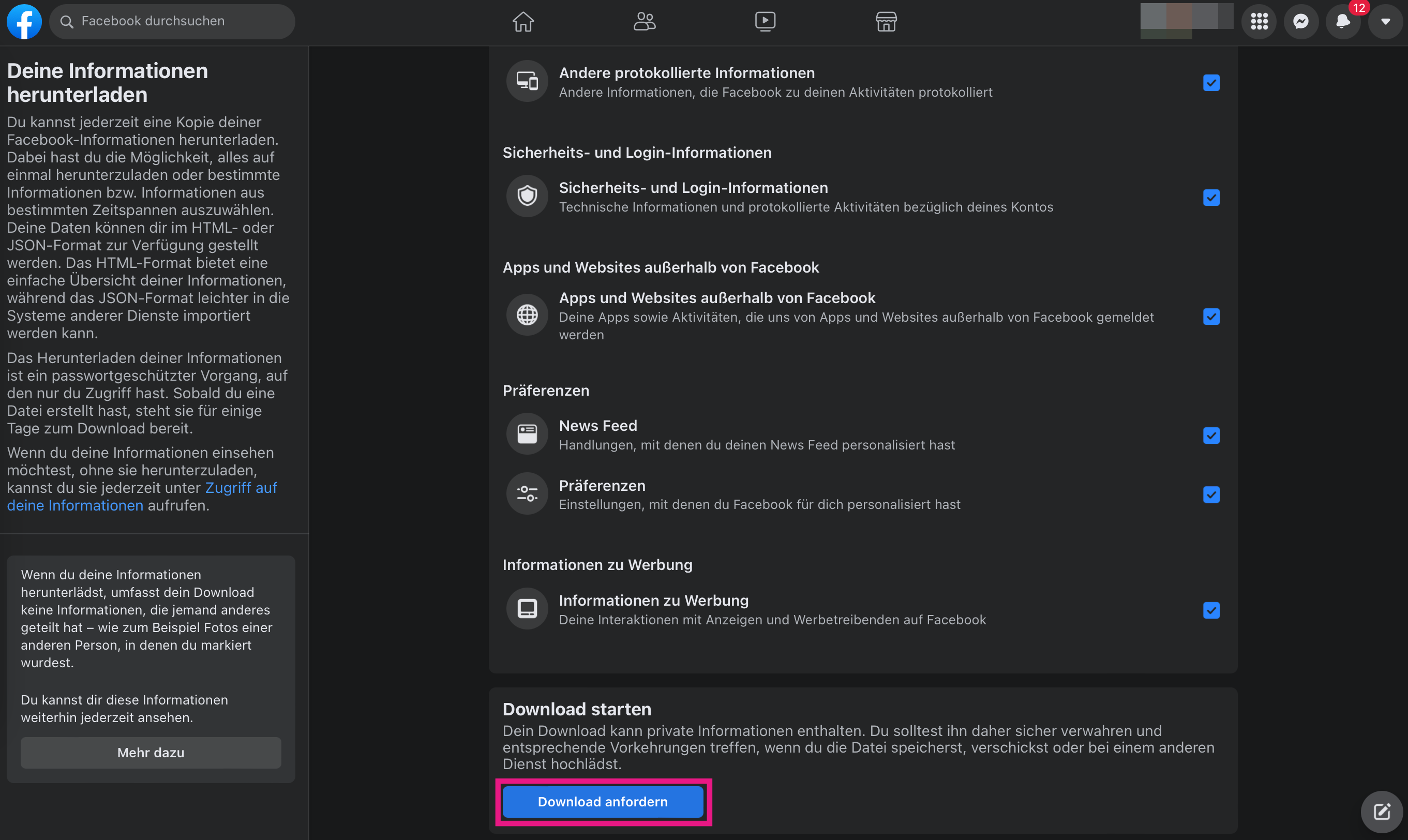Open the Friends icon in top navigation
The height and width of the screenshot is (840, 1408).
(644, 22)
